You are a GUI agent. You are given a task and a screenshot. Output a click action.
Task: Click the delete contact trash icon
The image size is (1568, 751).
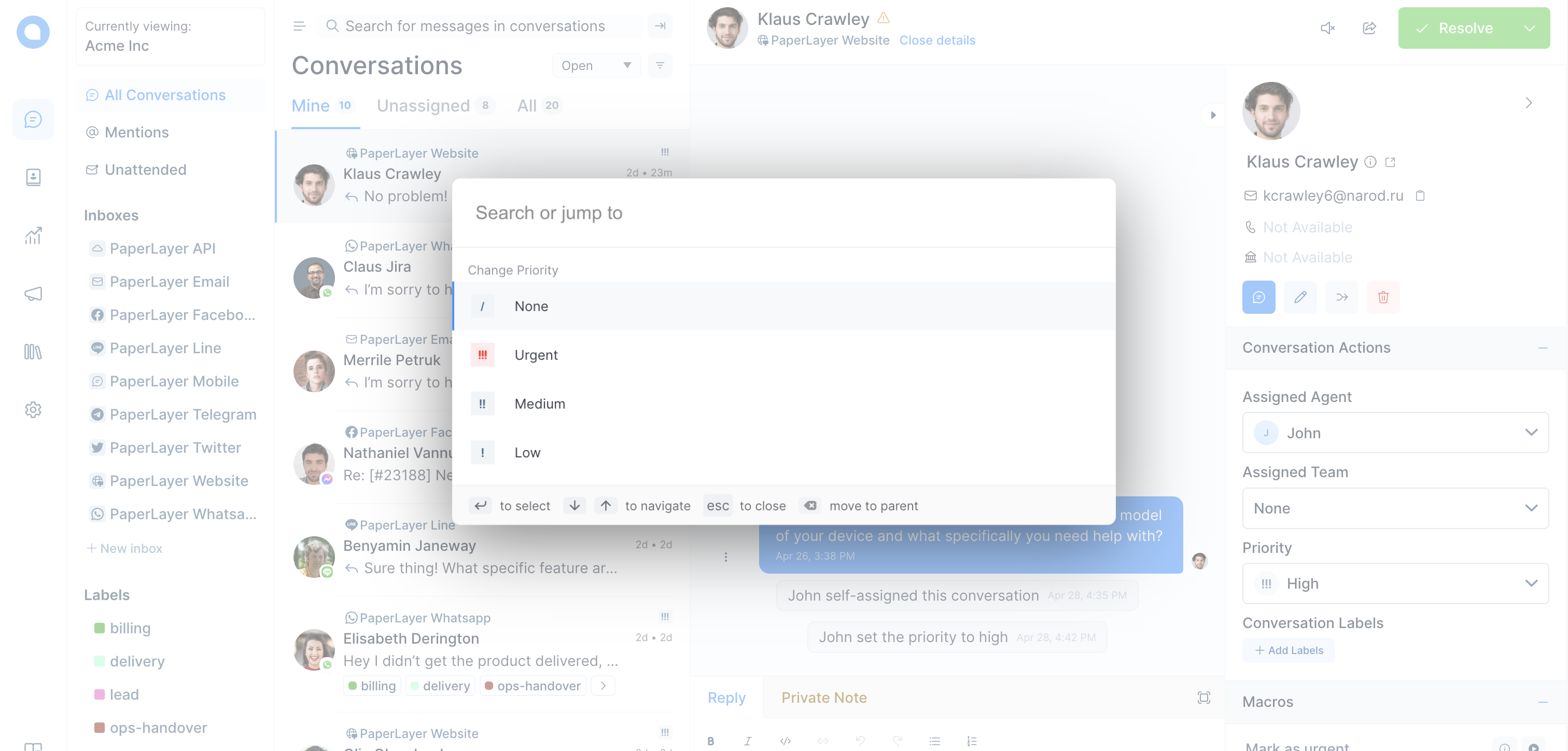pos(1384,296)
